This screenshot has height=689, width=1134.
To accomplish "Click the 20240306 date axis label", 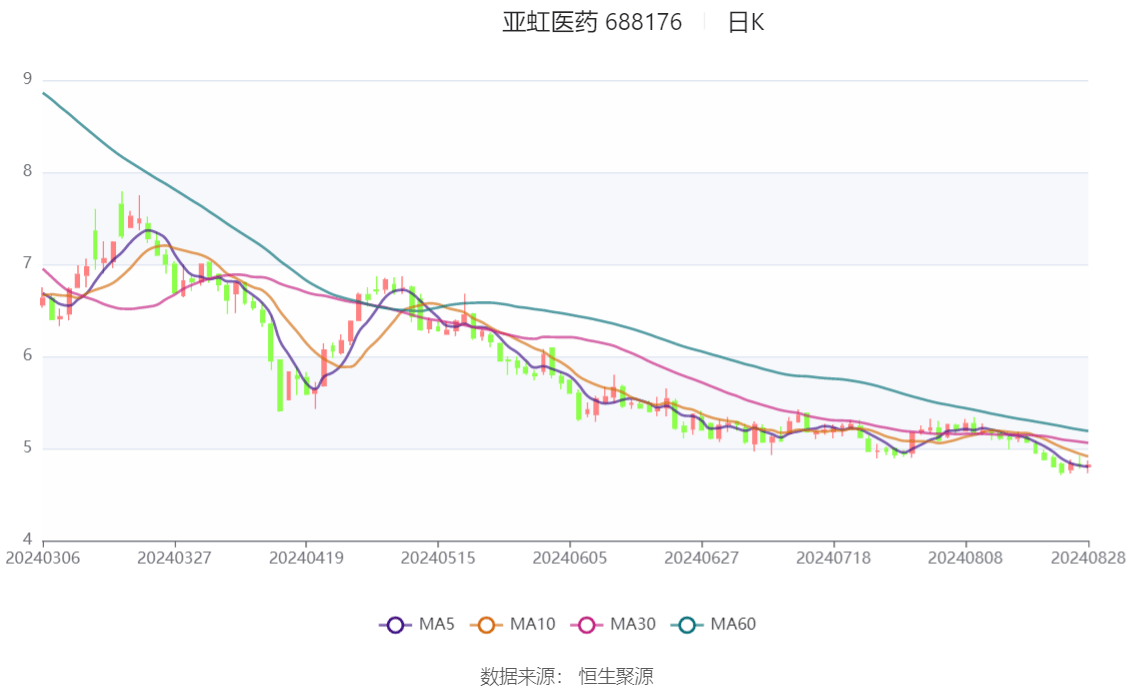I will point(43,558).
